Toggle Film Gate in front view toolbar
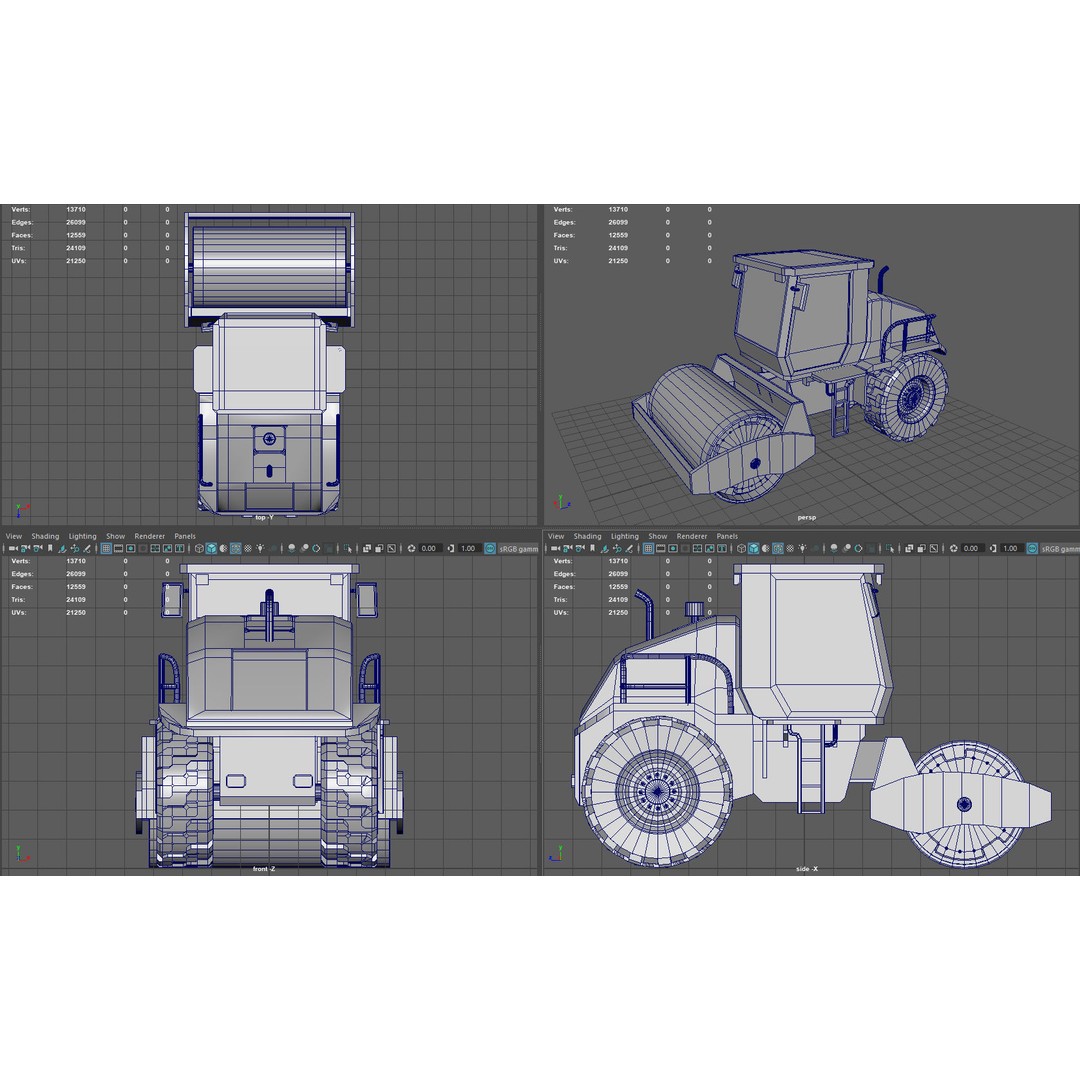This screenshot has width=1080, height=1080. (x=118, y=548)
